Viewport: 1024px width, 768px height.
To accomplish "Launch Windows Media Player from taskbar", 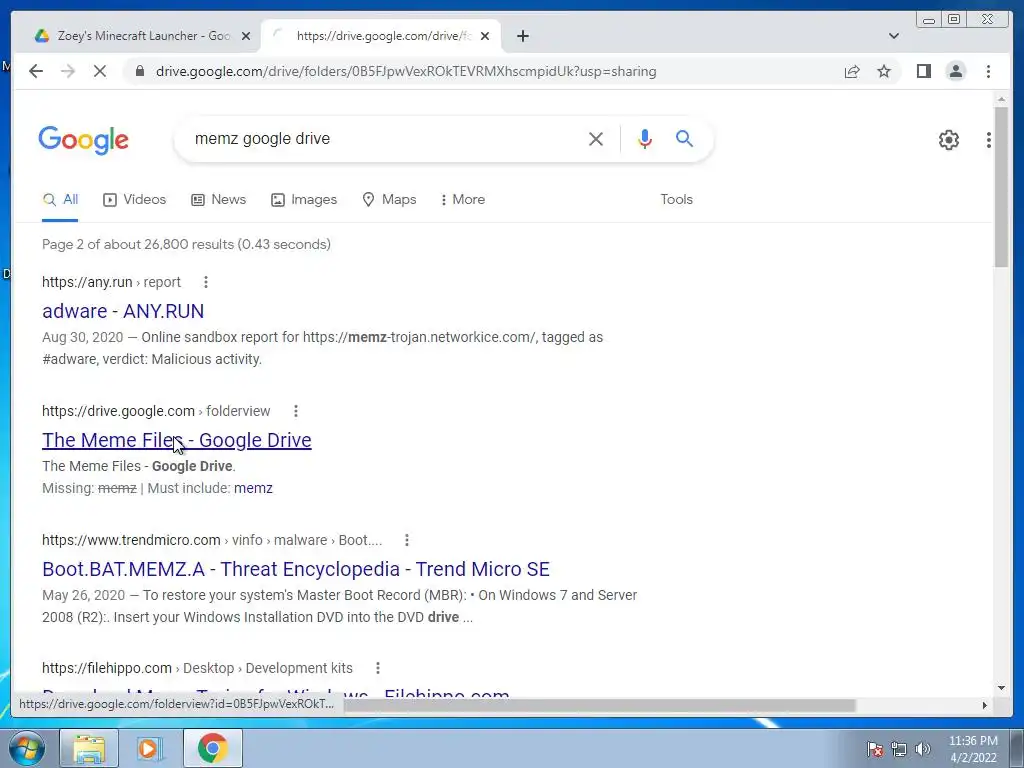I will [x=150, y=748].
